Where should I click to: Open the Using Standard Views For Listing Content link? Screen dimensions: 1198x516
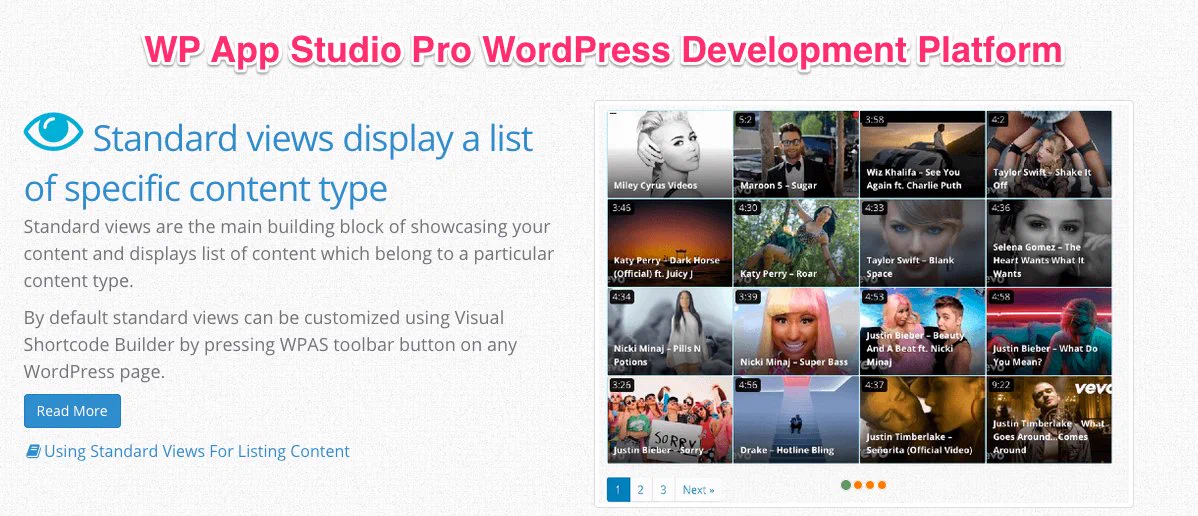[196, 451]
